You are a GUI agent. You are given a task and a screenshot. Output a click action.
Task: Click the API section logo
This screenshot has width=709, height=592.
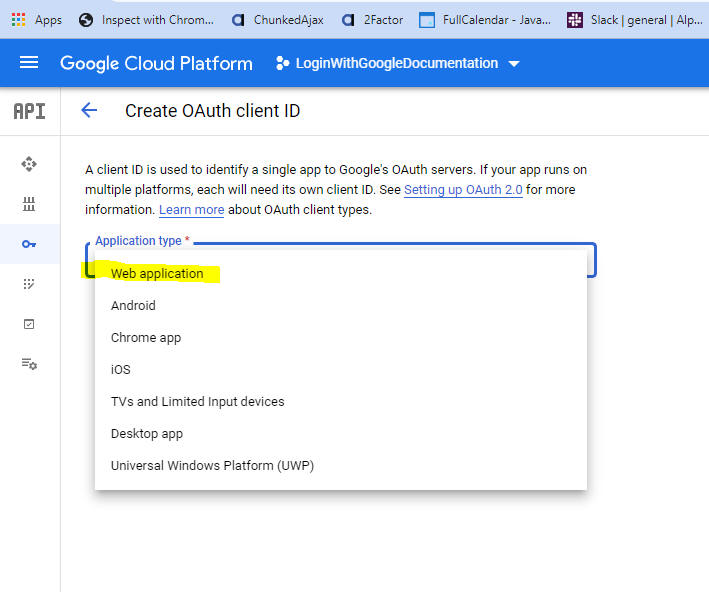click(29, 111)
